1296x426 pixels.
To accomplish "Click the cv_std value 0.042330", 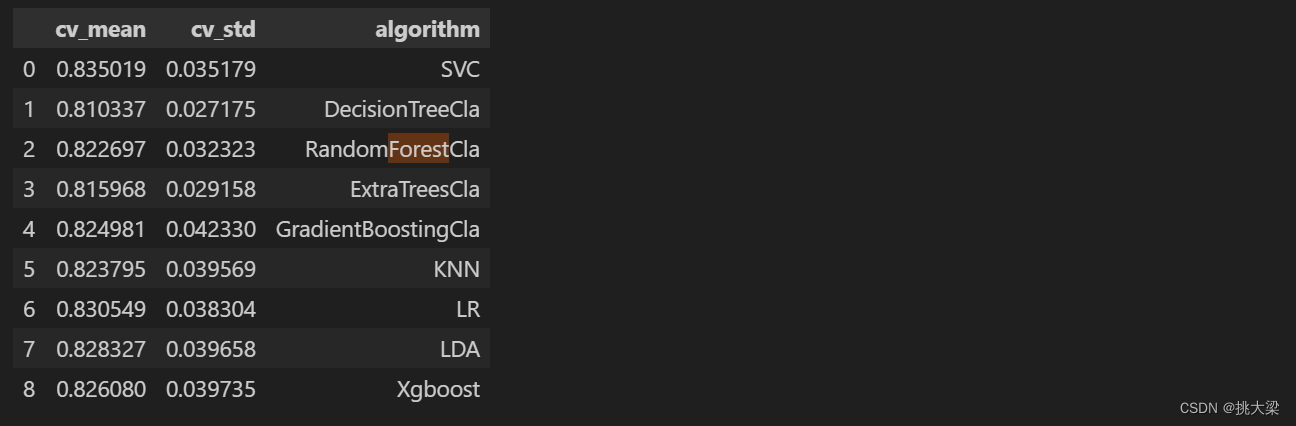I will pos(211,229).
